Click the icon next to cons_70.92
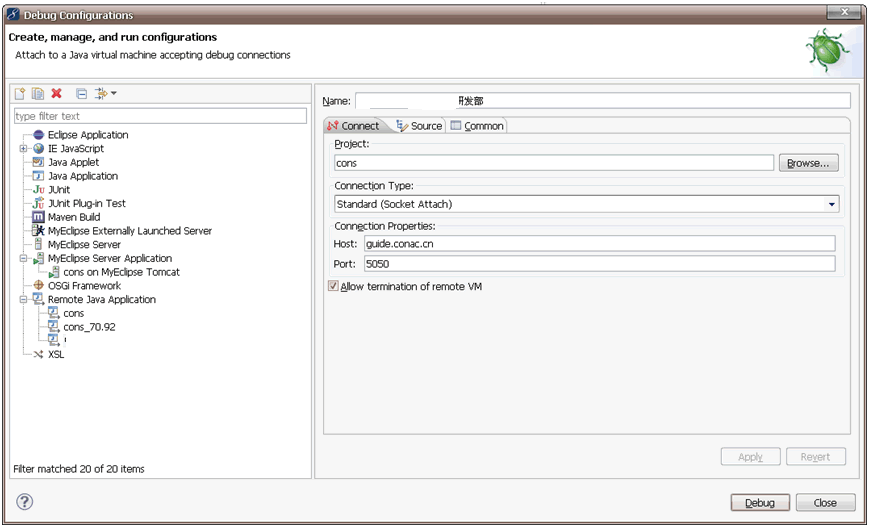The height and width of the screenshot is (527, 869). 54,327
